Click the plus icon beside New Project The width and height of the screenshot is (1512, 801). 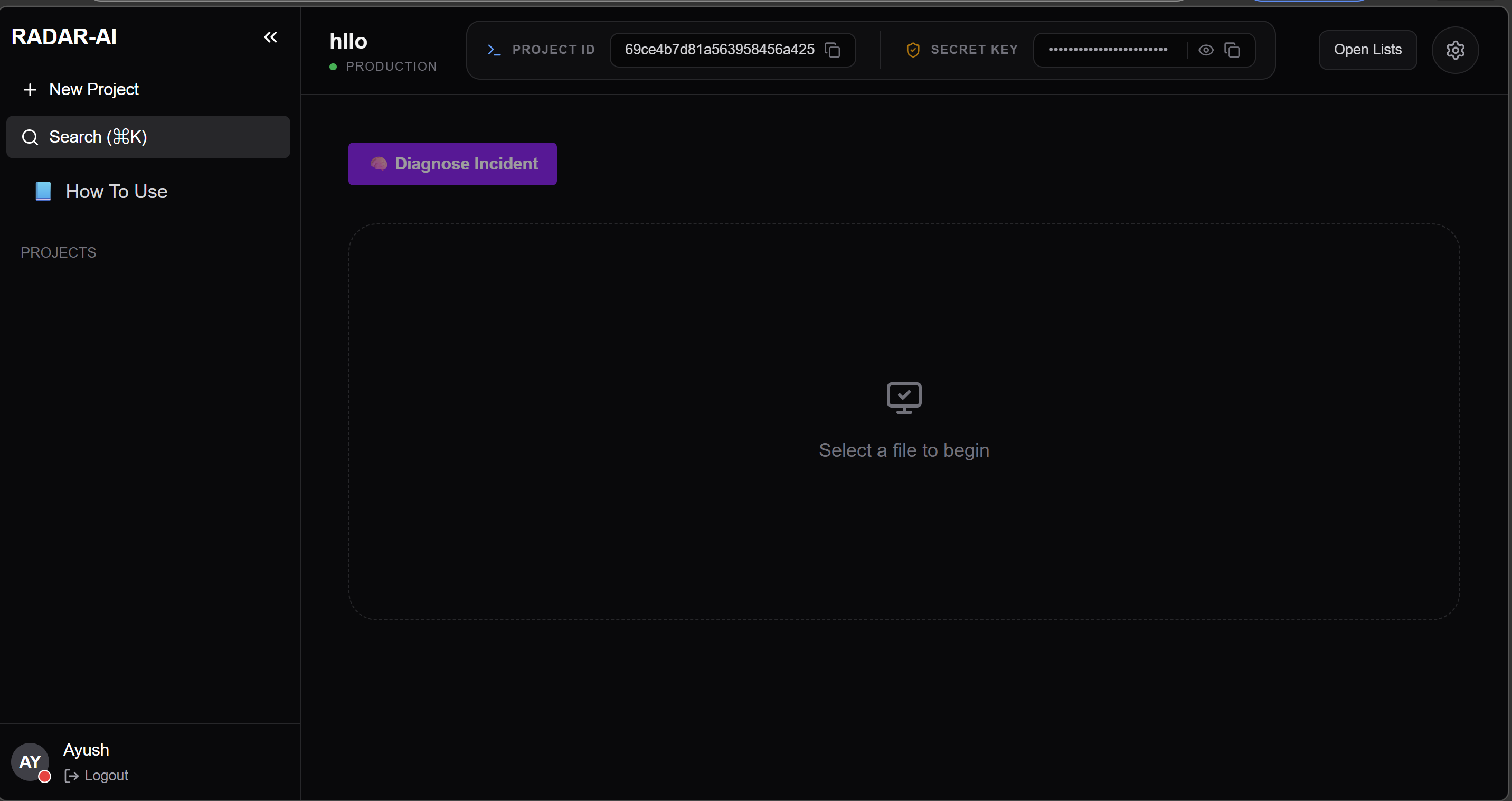(x=30, y=90)
